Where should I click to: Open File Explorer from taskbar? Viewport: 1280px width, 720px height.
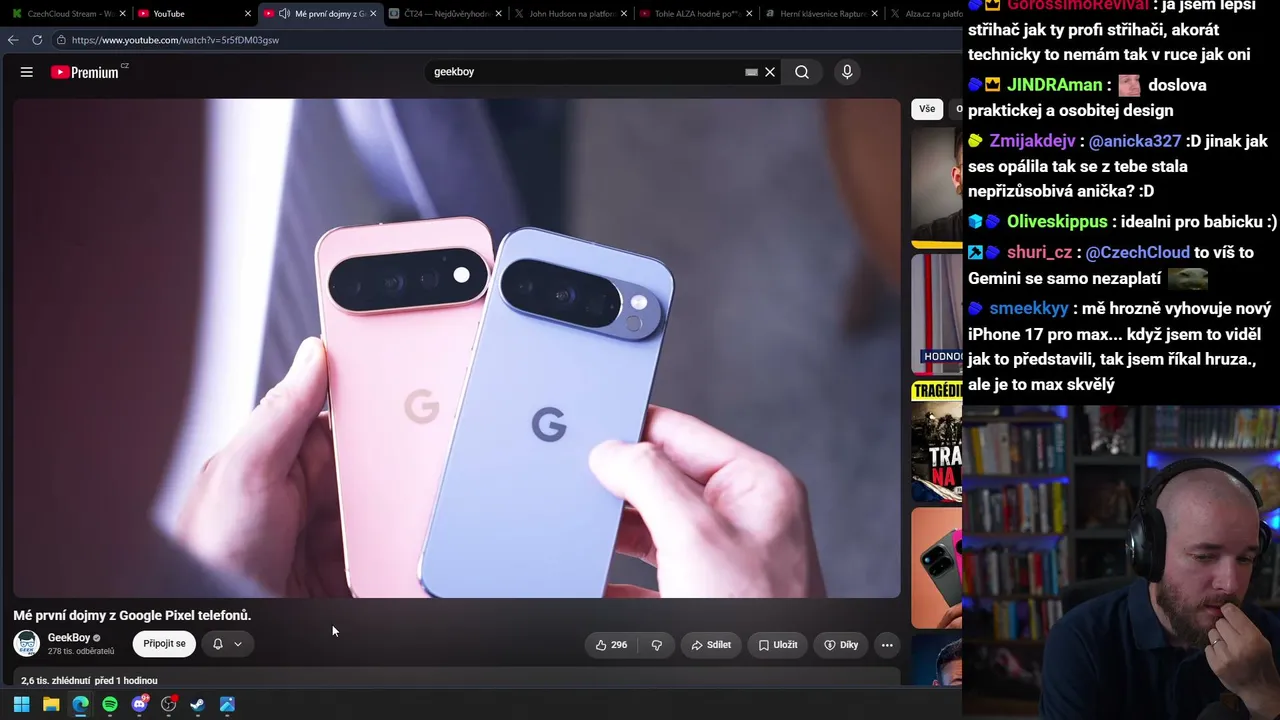pos(51,704)
